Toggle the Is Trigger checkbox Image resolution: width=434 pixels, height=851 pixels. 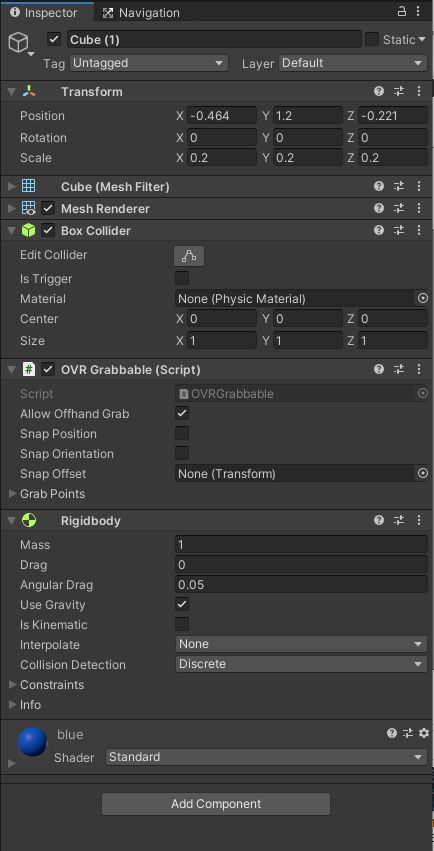click(182, 278)
